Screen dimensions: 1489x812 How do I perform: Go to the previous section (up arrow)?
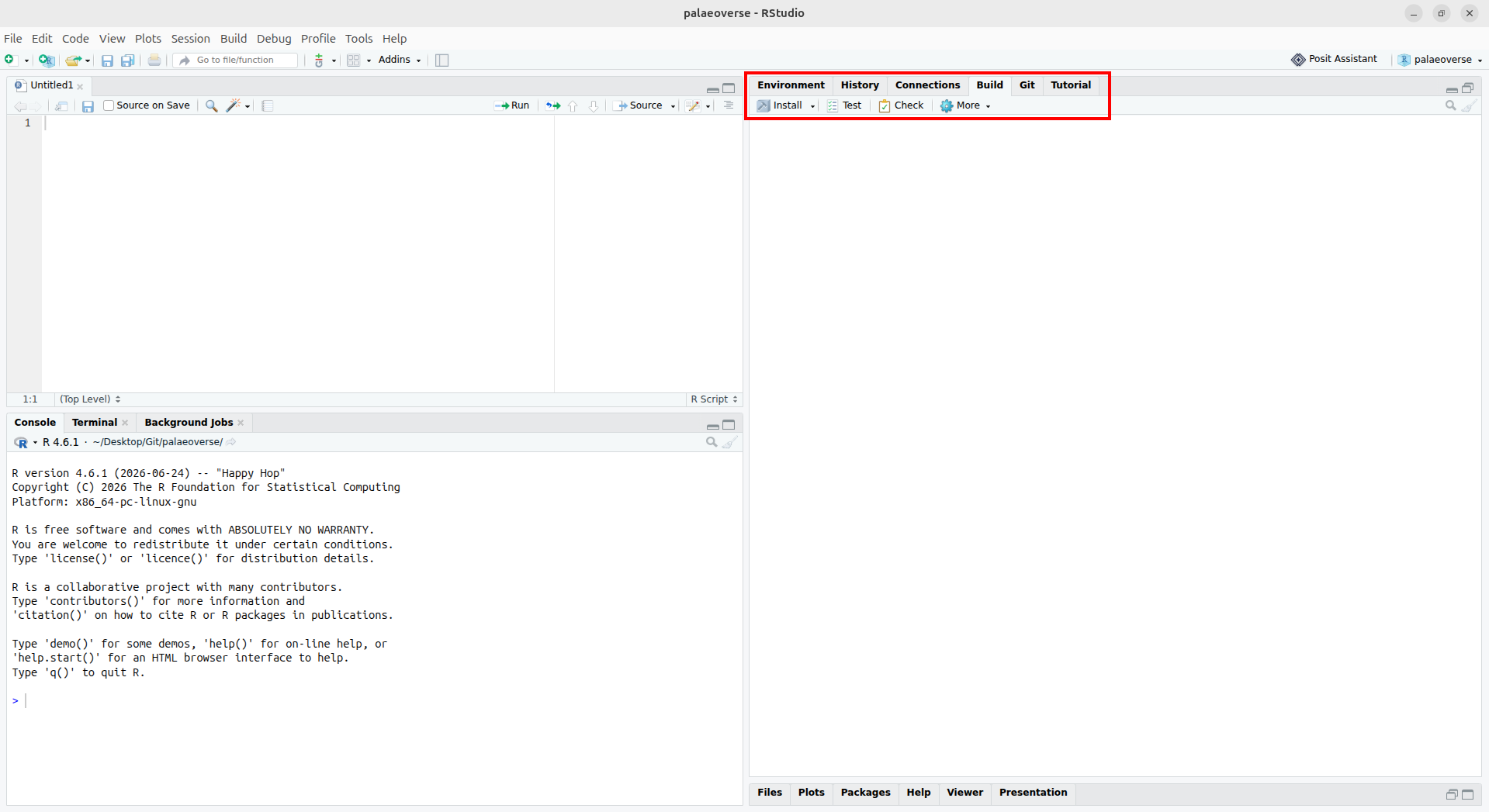573,105
